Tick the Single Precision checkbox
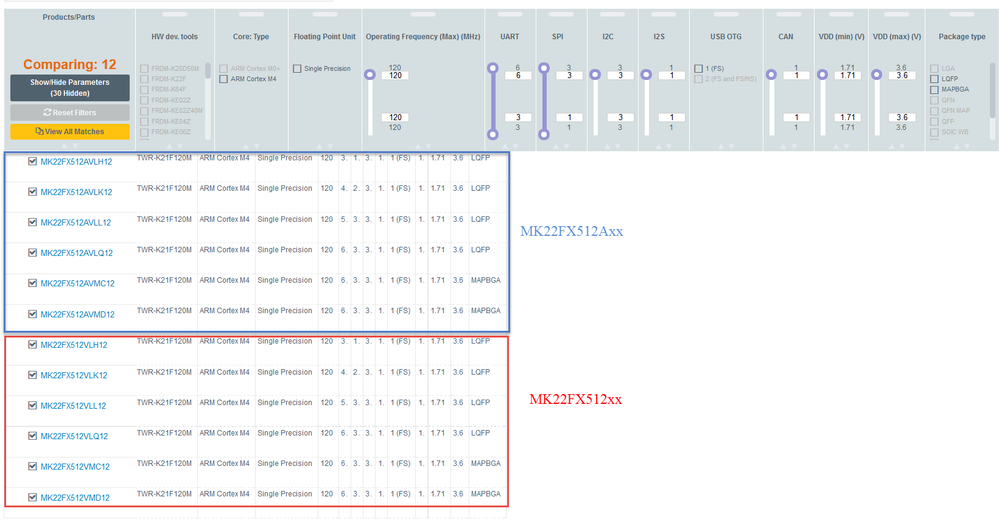999x521 pixels. point(297,68)
